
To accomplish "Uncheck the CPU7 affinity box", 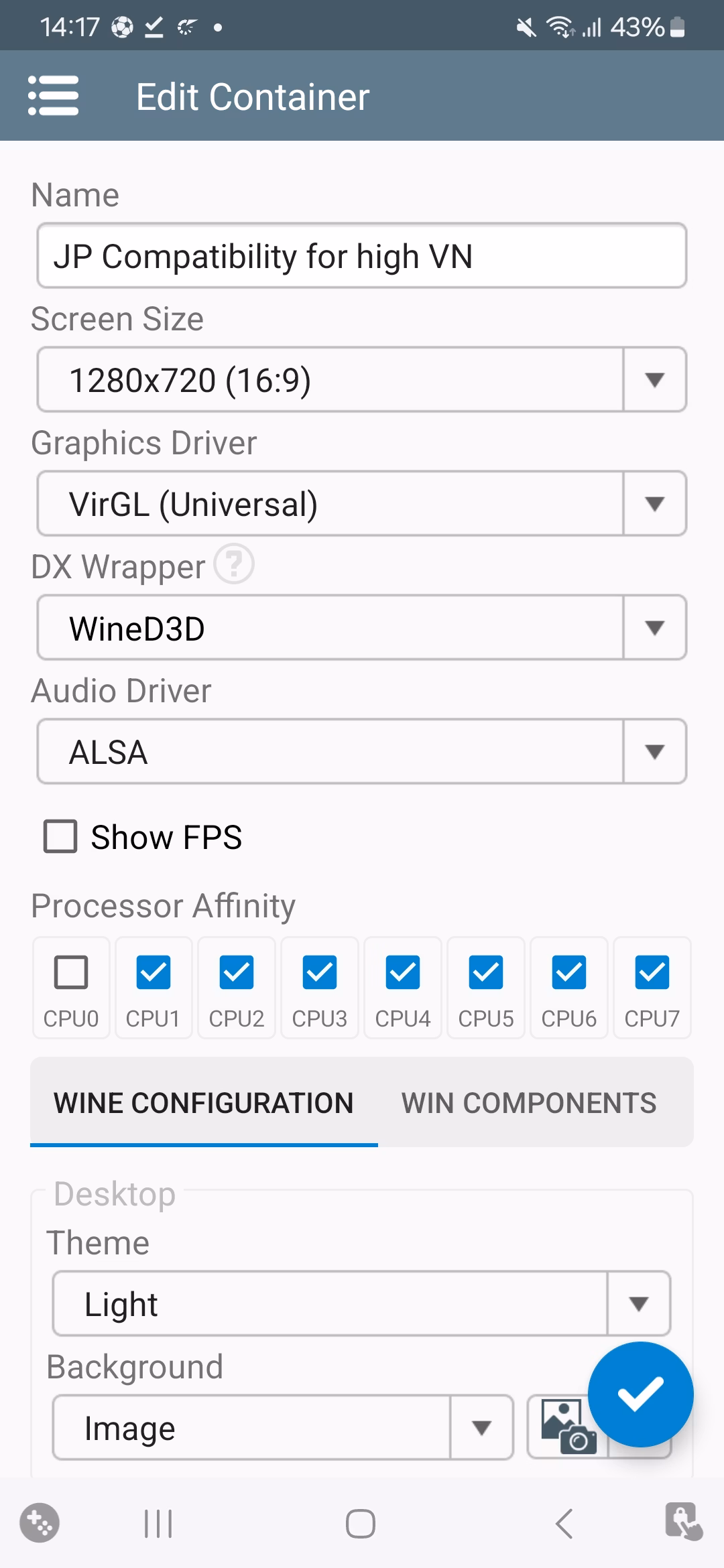I will pos(652,972).
